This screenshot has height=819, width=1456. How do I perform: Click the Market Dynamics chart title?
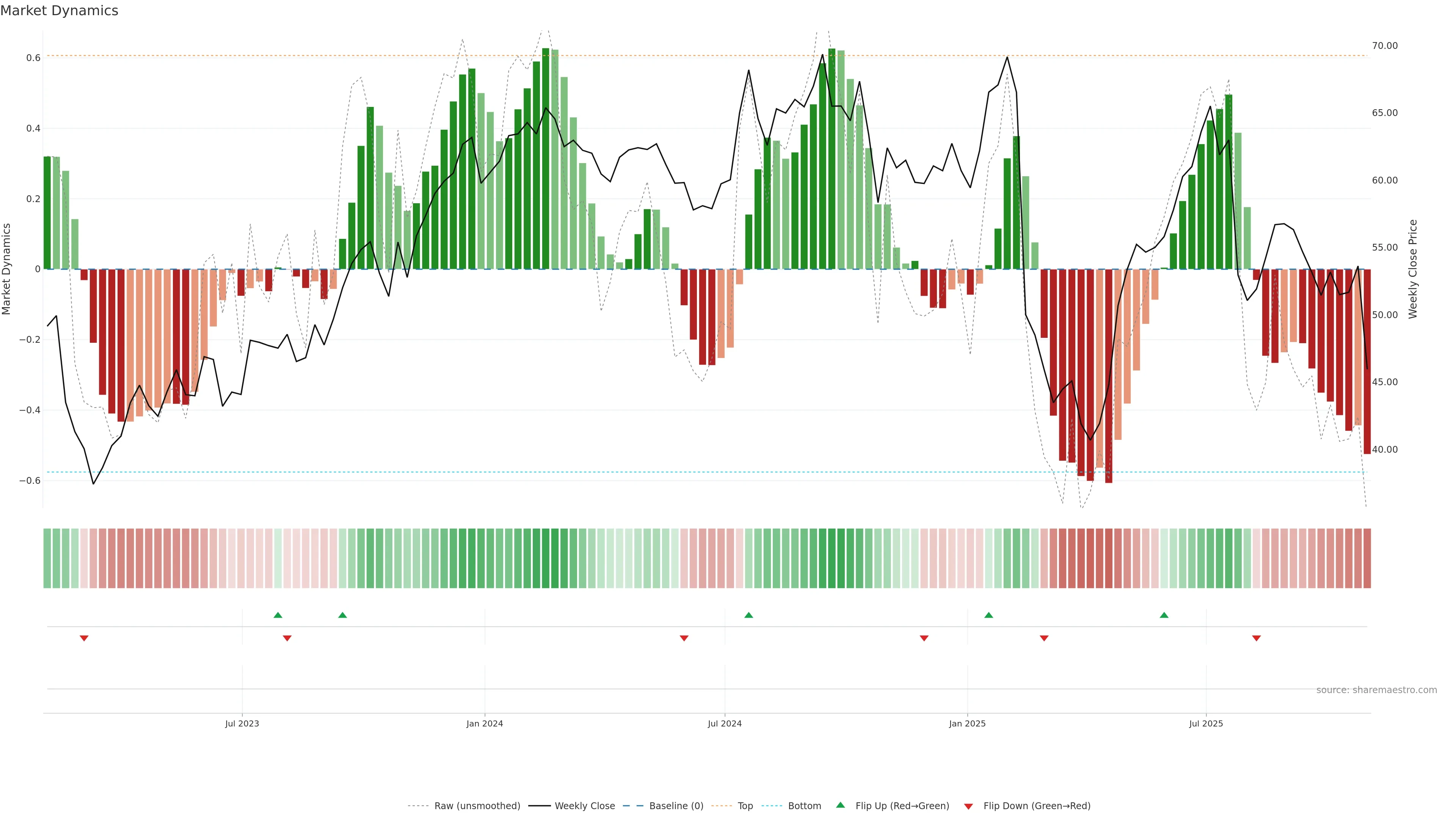coord(60,11)
